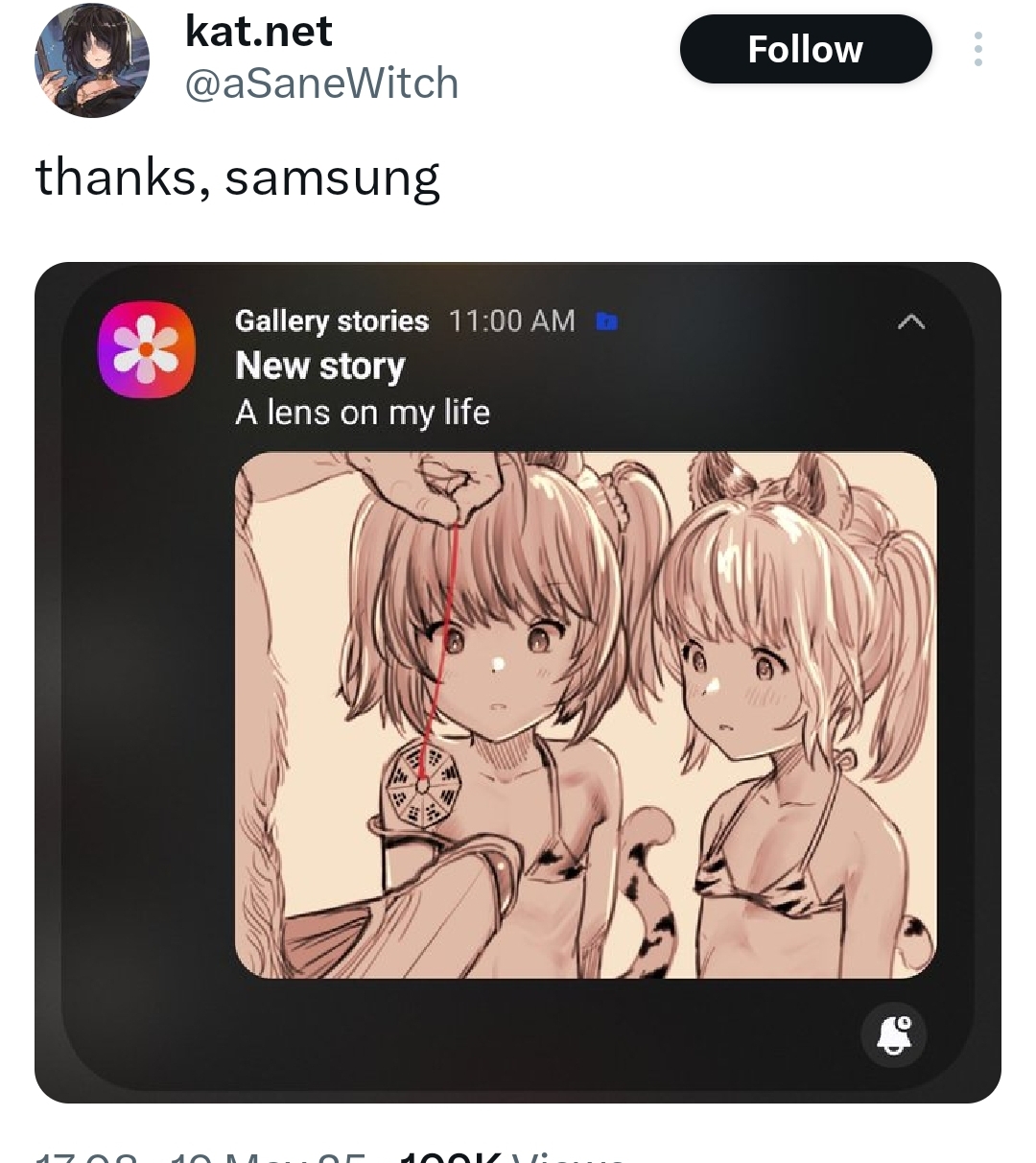Tap the 'New story' notification title
The height and width of the screenshot is (1163, 1036).
point(320,366)
